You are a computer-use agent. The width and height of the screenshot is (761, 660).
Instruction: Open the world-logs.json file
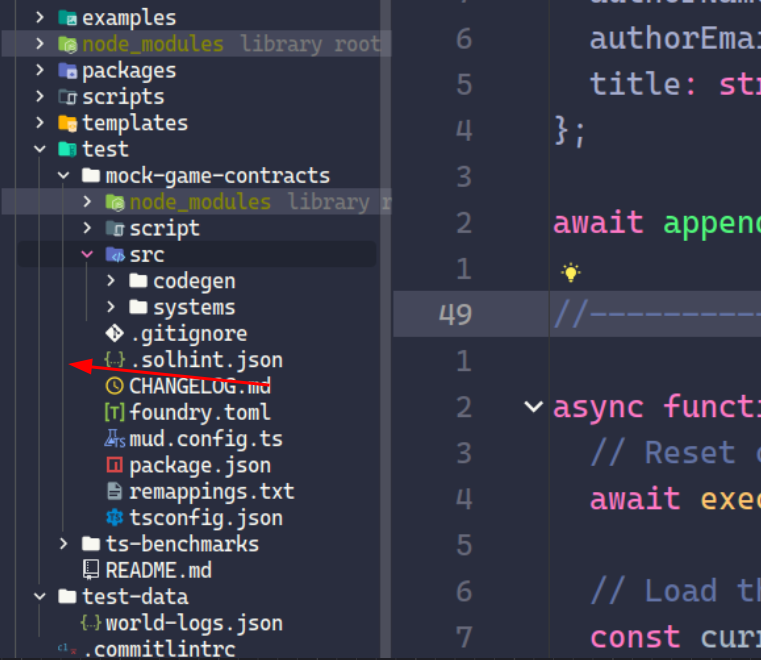tap(194, 623)
